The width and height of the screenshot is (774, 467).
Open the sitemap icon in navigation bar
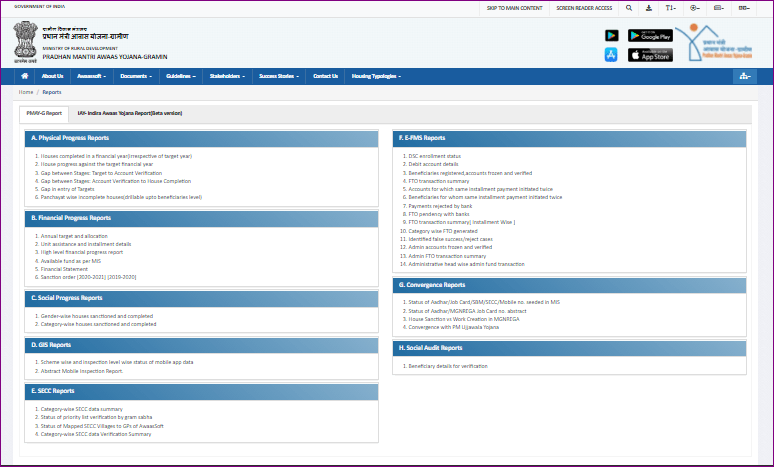(x=742, y=76)
